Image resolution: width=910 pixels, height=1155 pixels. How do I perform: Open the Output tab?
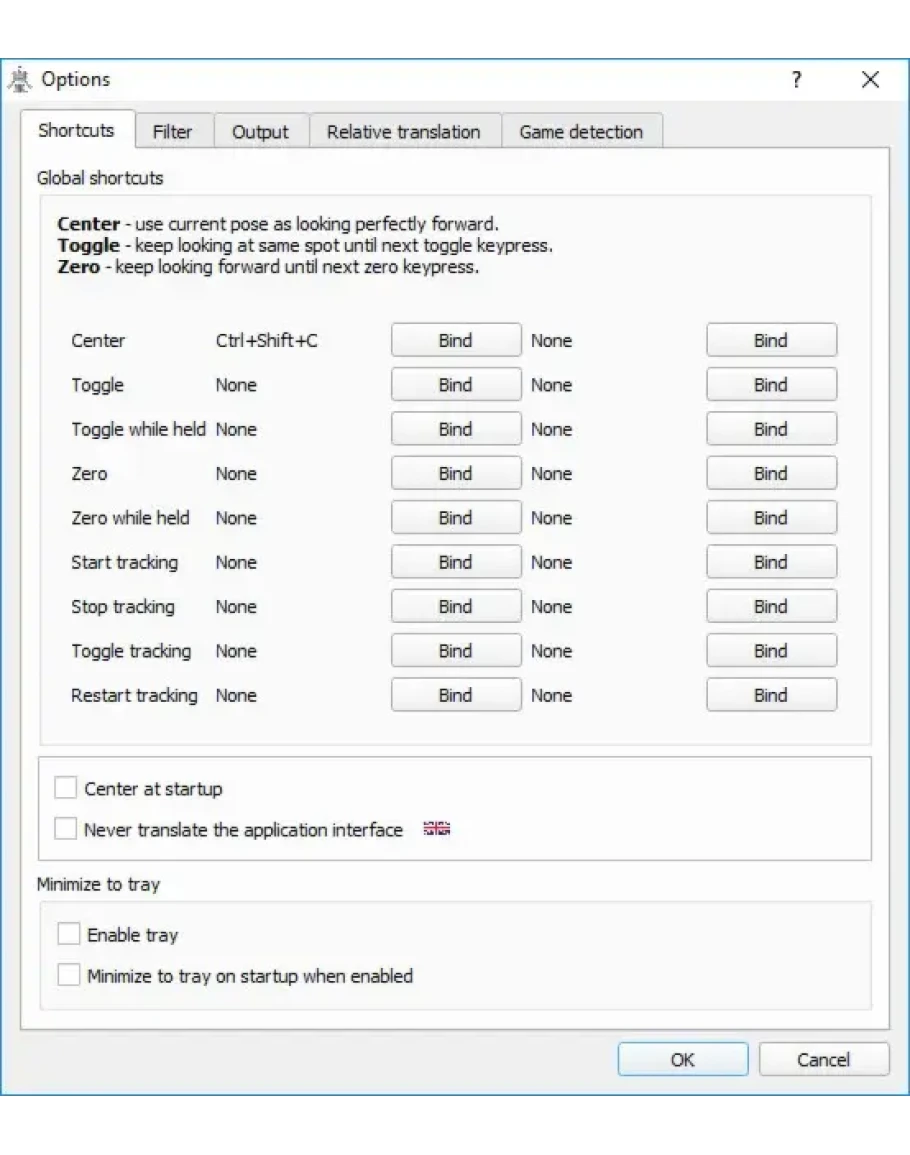click(x=260, y=132)
